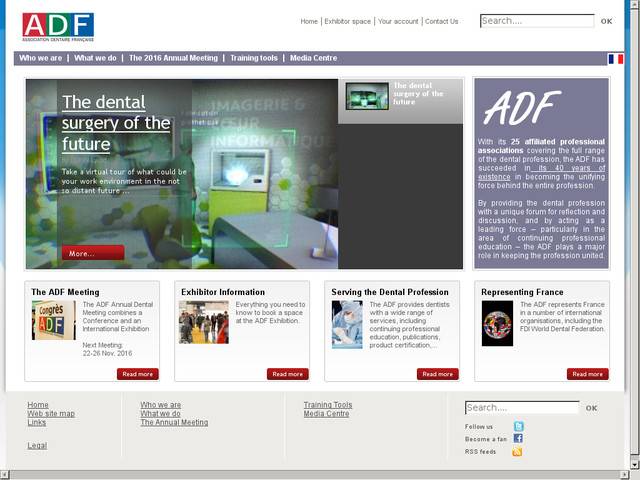Open footer Who we are link
The width and height of the screenshot is (640, 480).
(160, 404)
